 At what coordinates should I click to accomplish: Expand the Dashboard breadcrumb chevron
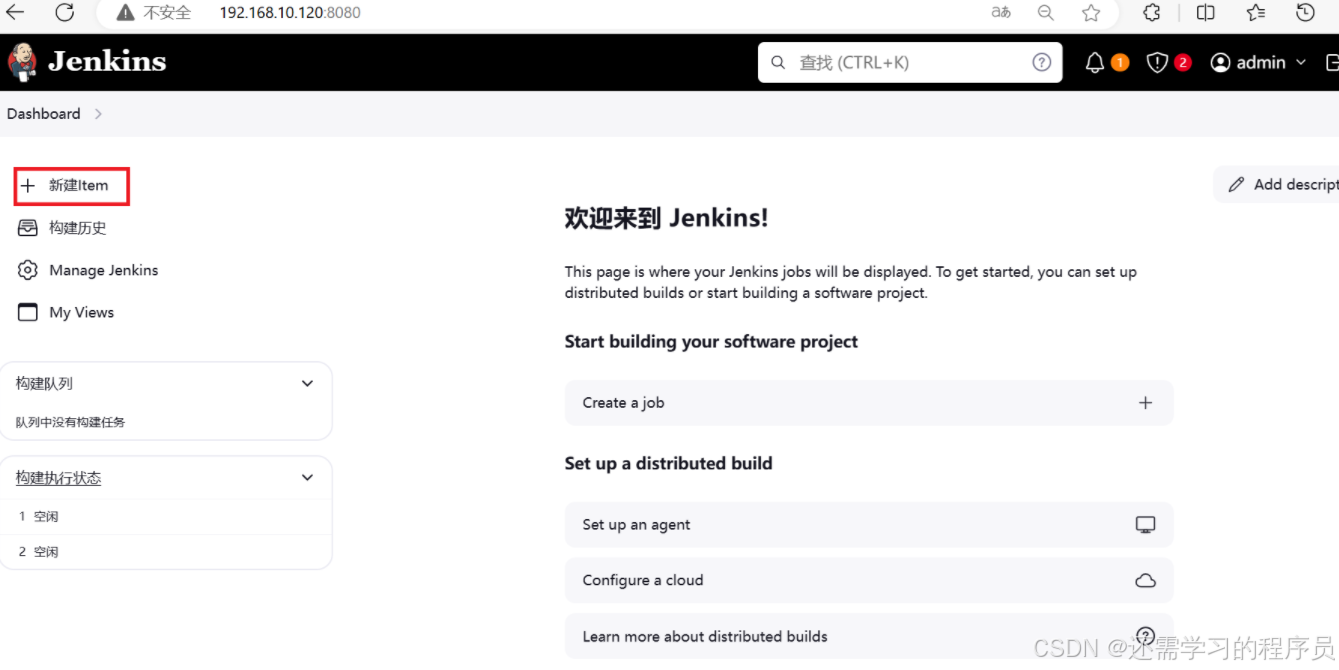tap(98, 114)
